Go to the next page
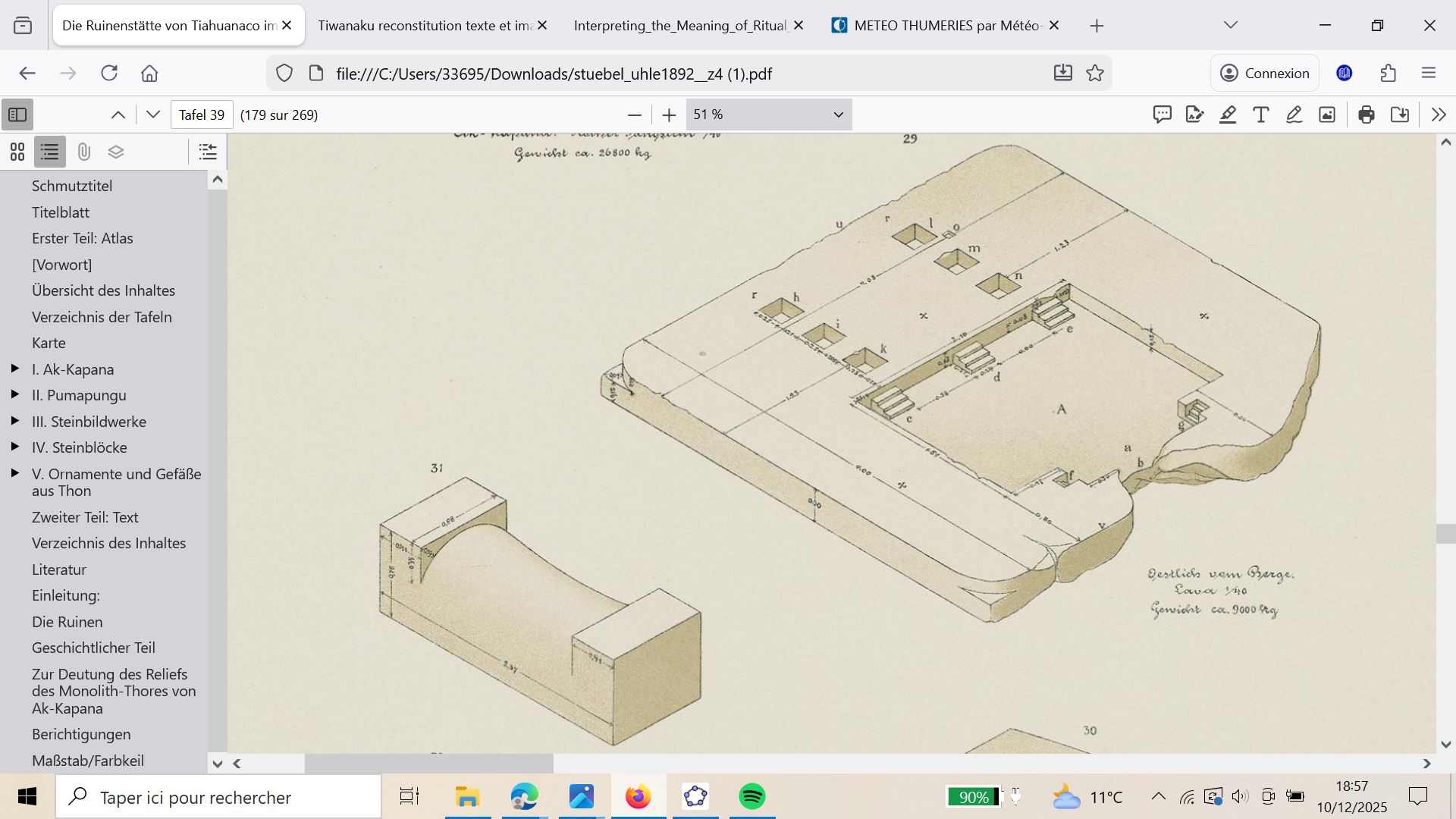Viewport: 1456px width, 819px height. (x=153, y=115)
